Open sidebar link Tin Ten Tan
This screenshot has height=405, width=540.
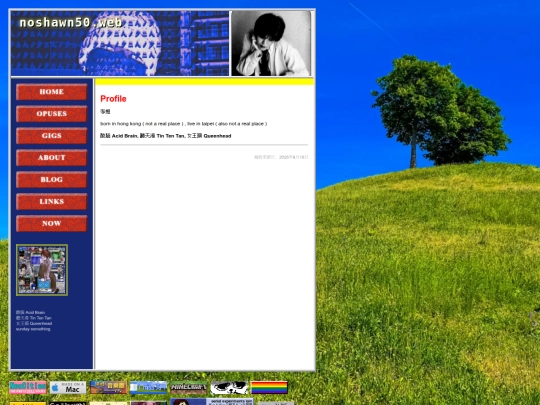pyautogui.click(x=33, y=318)
